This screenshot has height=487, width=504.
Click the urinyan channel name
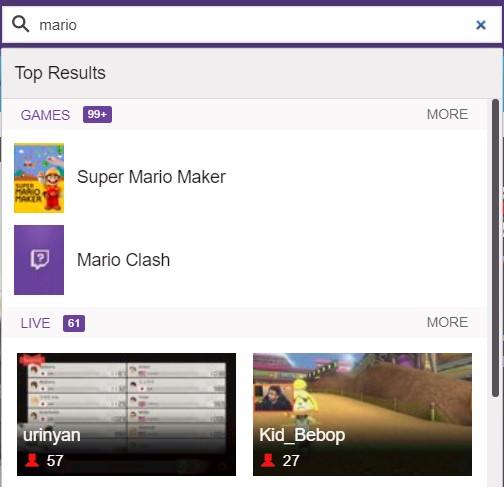(52, 435)
